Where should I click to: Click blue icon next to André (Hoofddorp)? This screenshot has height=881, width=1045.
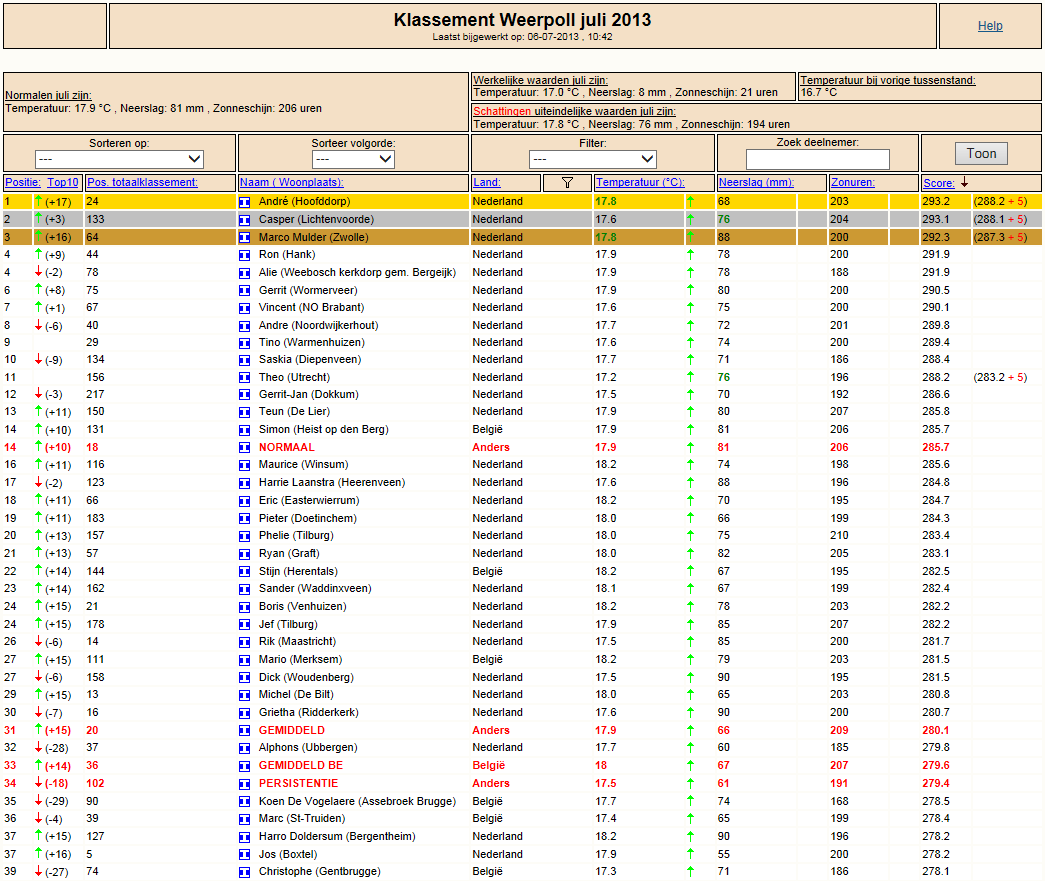[x=245, y=202]
